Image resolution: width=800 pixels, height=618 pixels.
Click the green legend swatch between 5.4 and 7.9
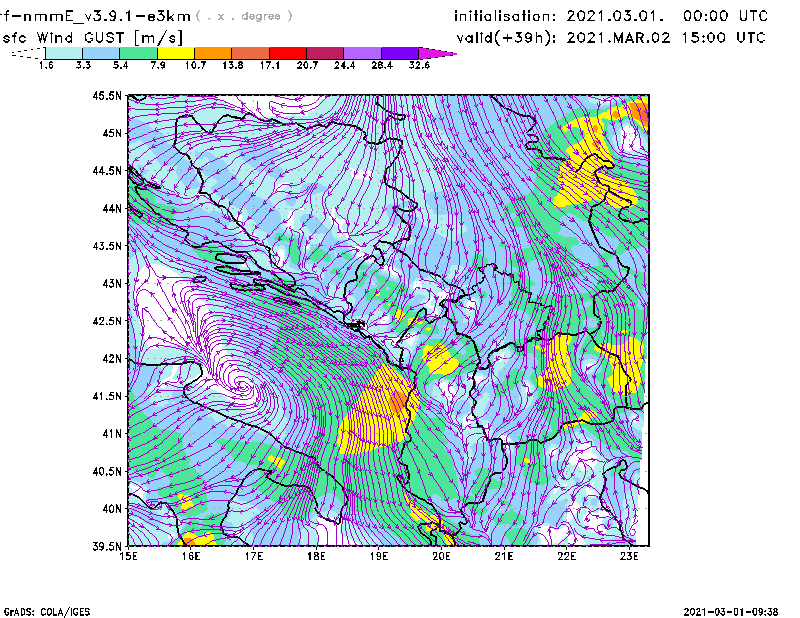pos(138,53)
